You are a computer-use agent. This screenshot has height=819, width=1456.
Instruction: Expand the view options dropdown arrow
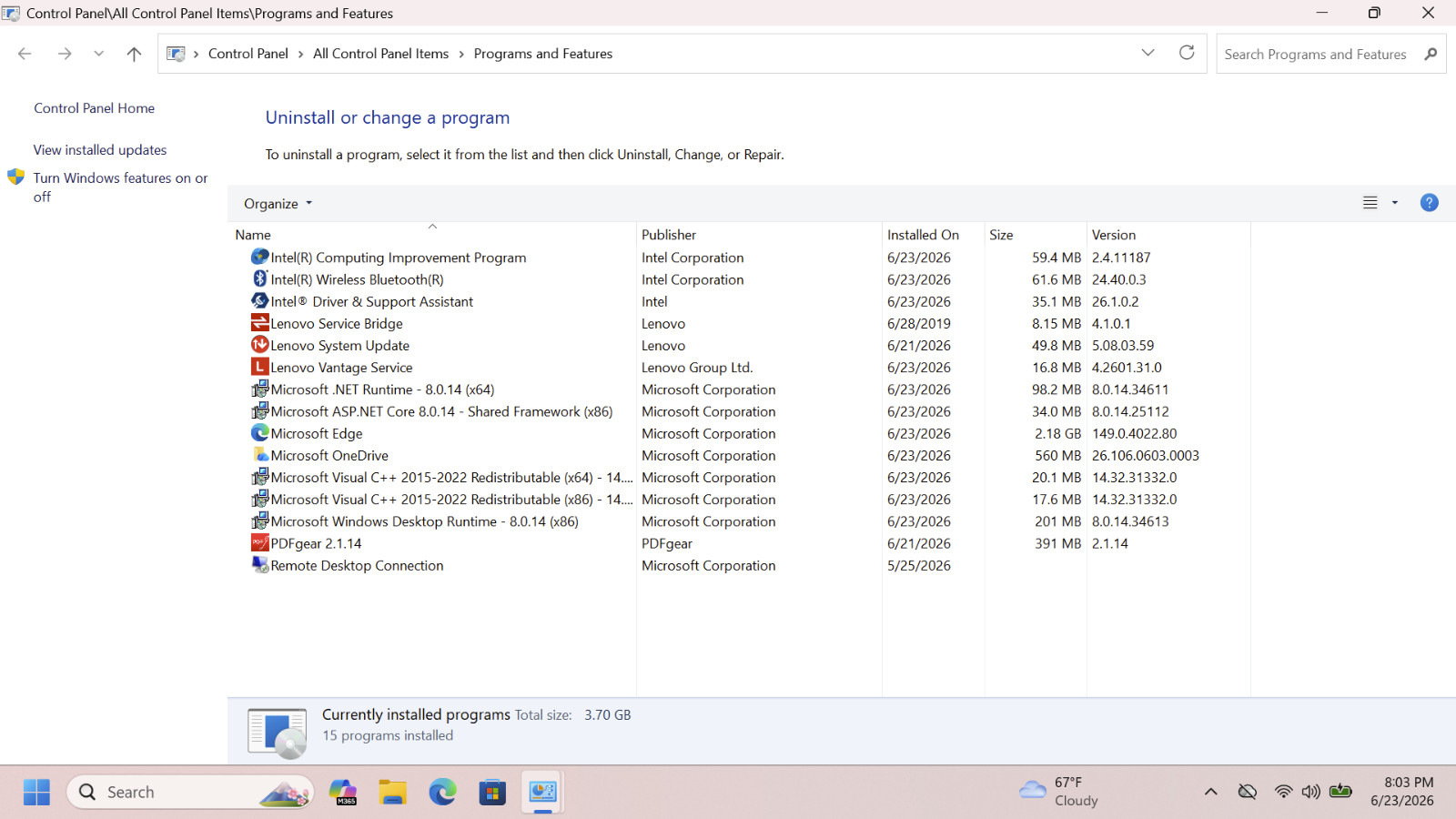tap(1395, 203)
